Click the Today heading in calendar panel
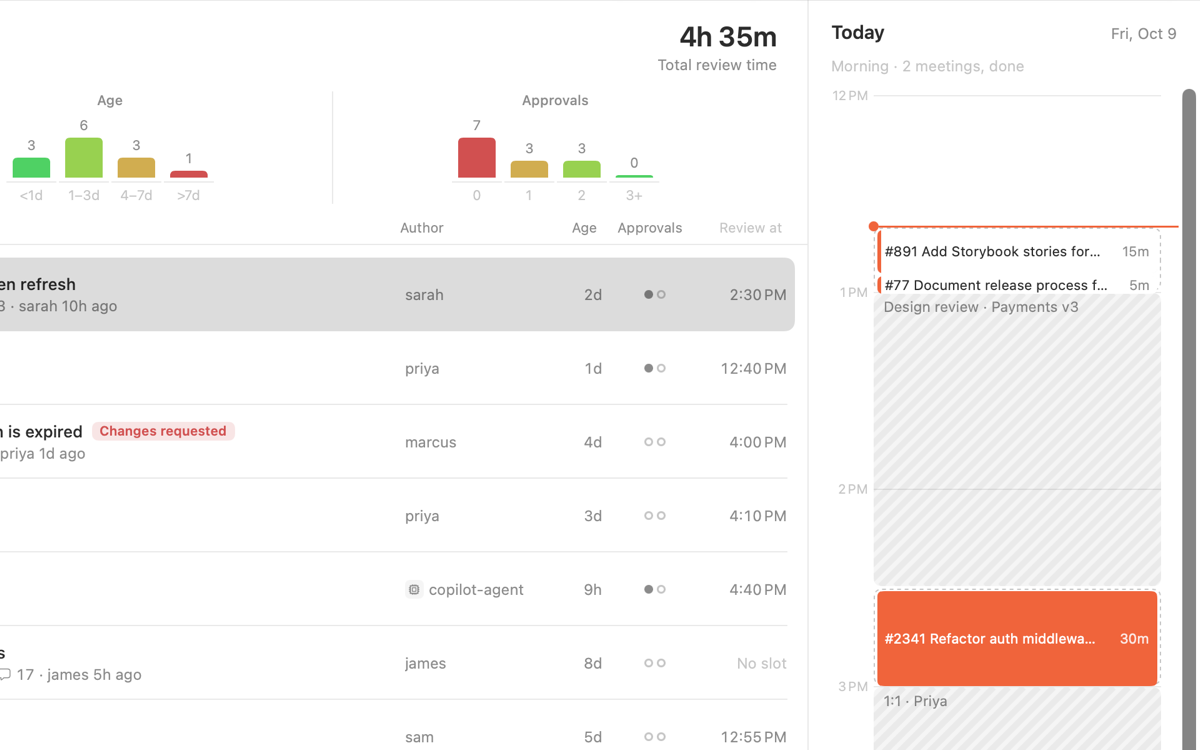Viewport: 1200px width, 750px height. tap(858, 33)
